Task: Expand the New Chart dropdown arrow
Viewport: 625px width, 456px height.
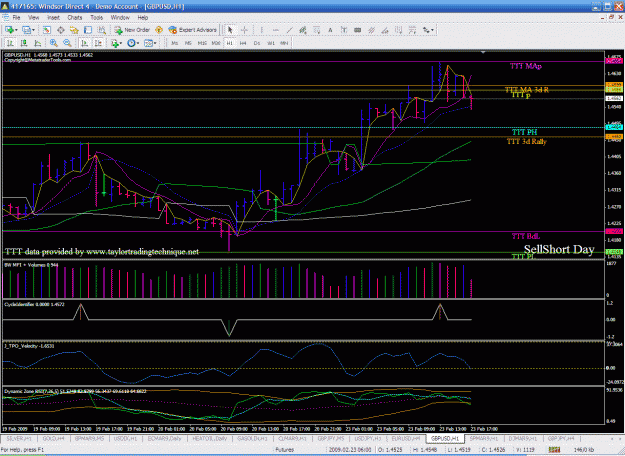Action: 16,30
